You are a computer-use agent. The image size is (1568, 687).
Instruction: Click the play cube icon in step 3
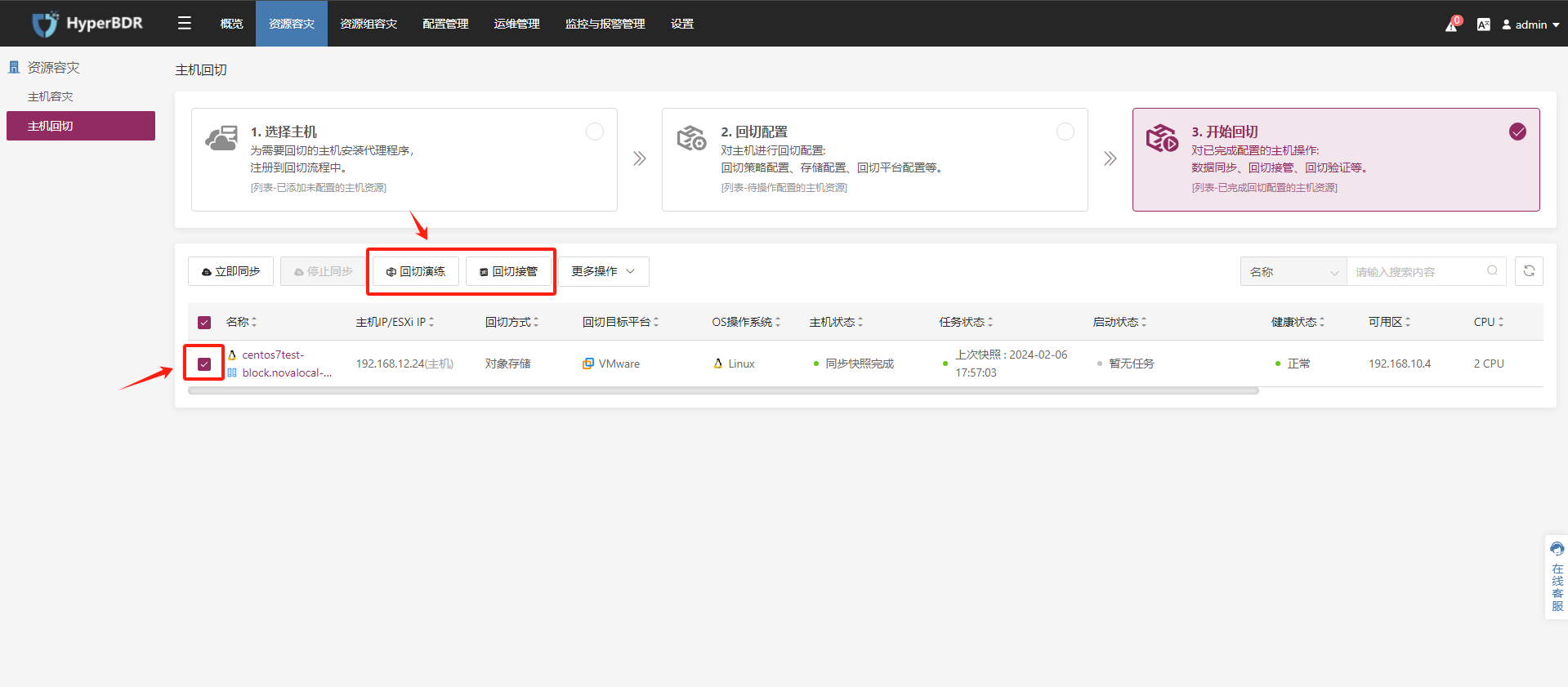(x=1162, y=138)
